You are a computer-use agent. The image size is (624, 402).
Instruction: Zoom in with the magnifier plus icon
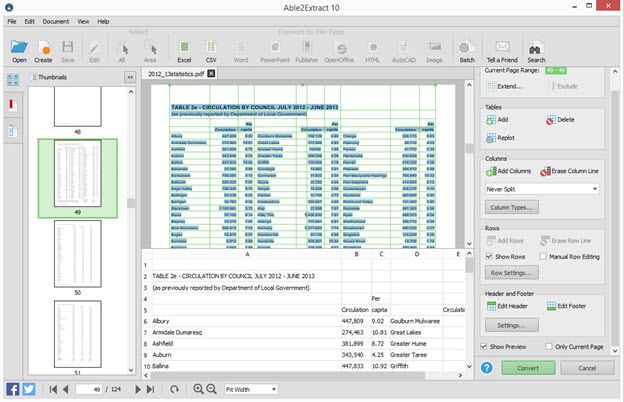[198, 389]
